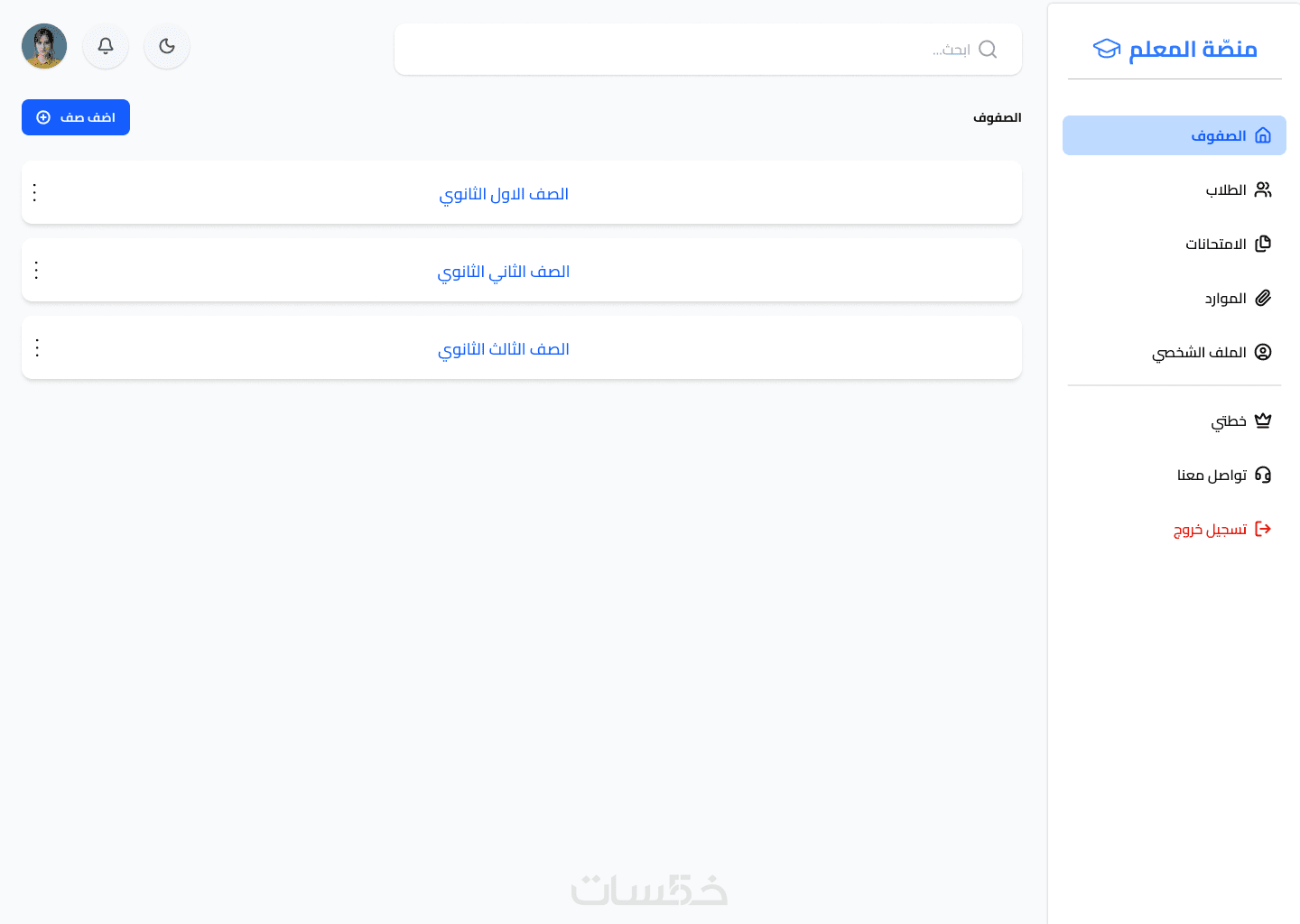This screenshot has height=924, width=1300.
Task: Focus the ابحث search field
Action: click(x=686, y=50)
